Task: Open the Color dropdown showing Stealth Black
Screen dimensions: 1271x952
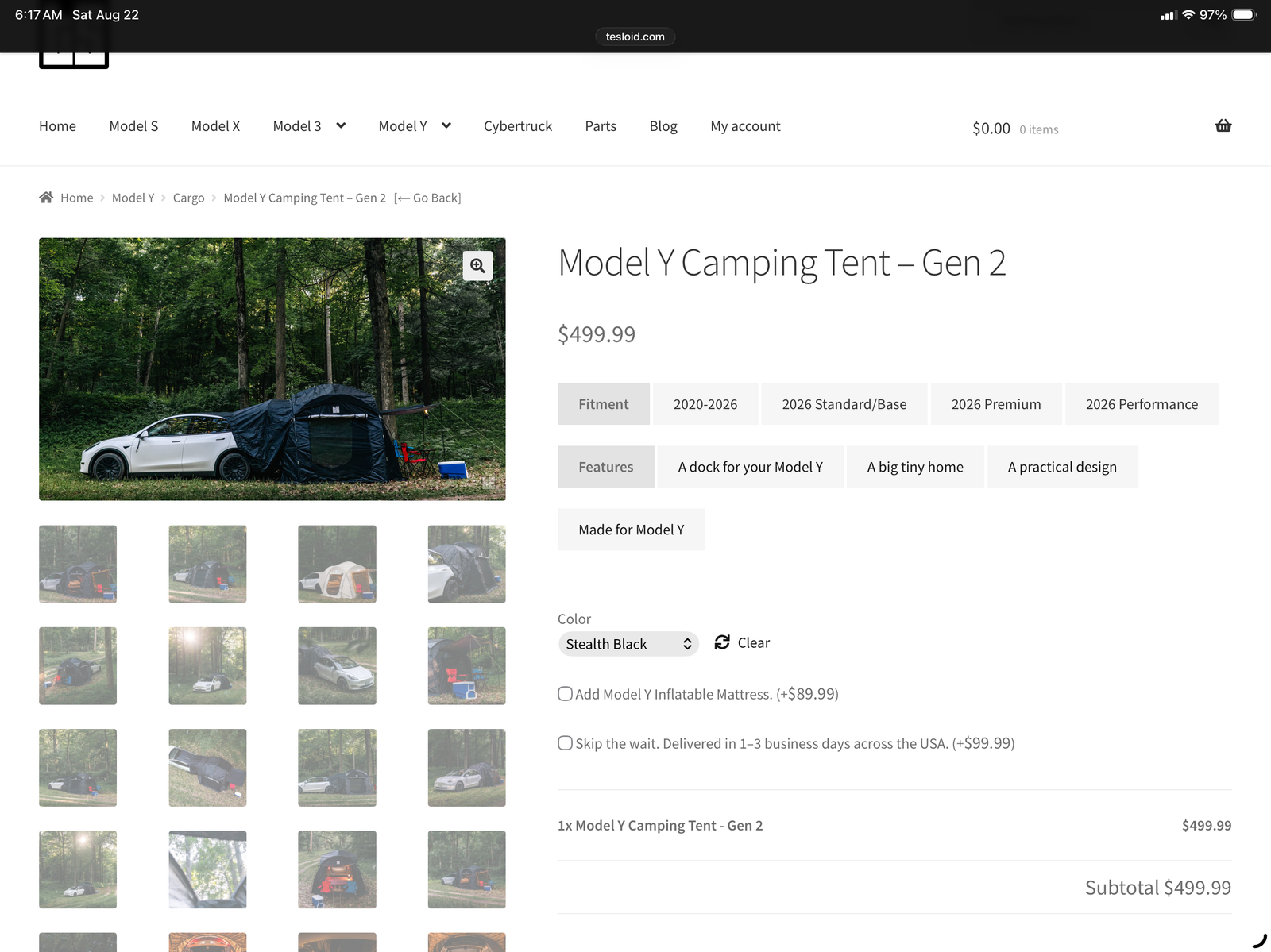Action: 628,644
